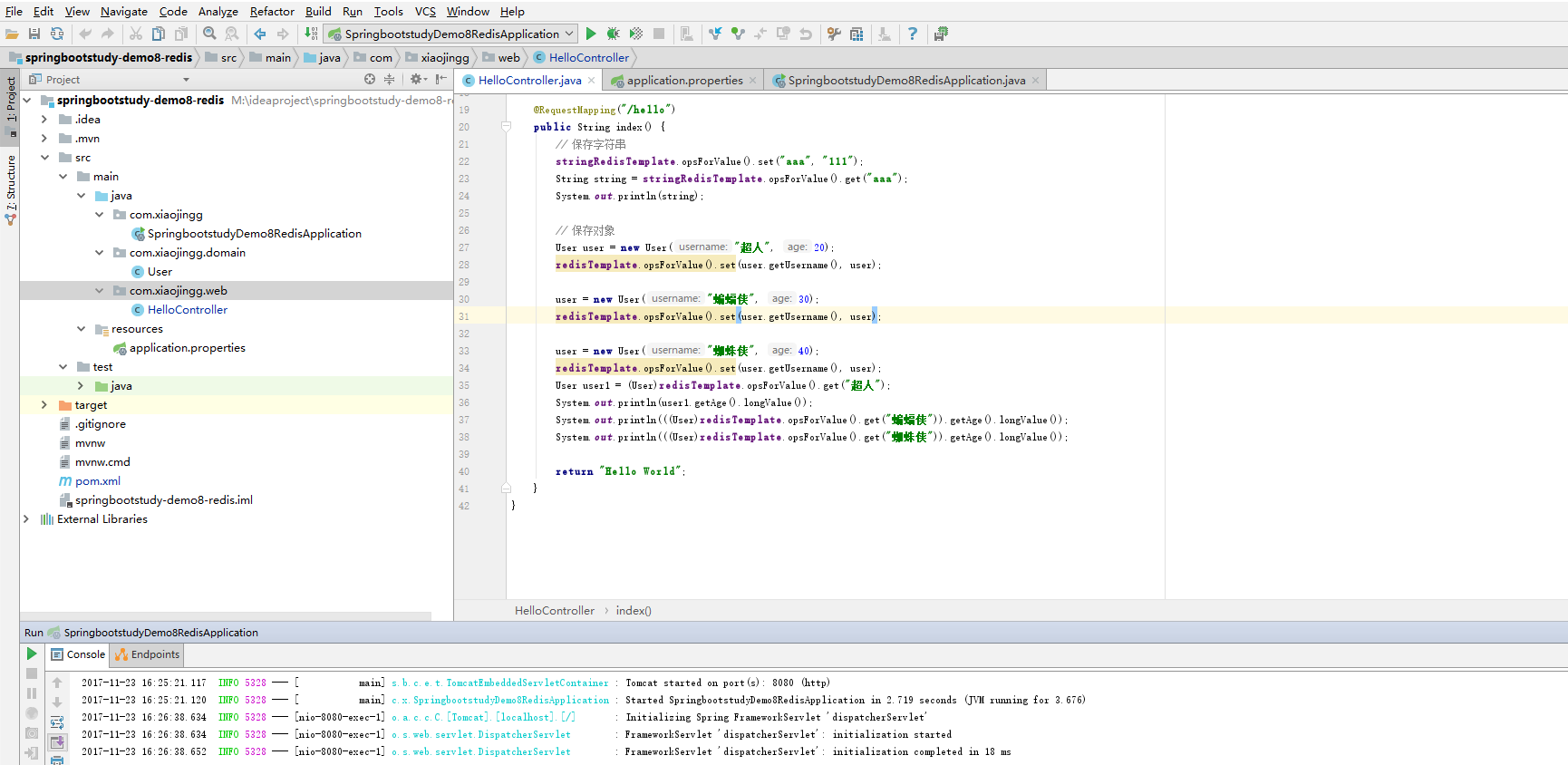Image resolution: width=1568 pixels, height=765 pixels.
Task: Open Settings wrench icon in toolbar
Action: [834, 34]
